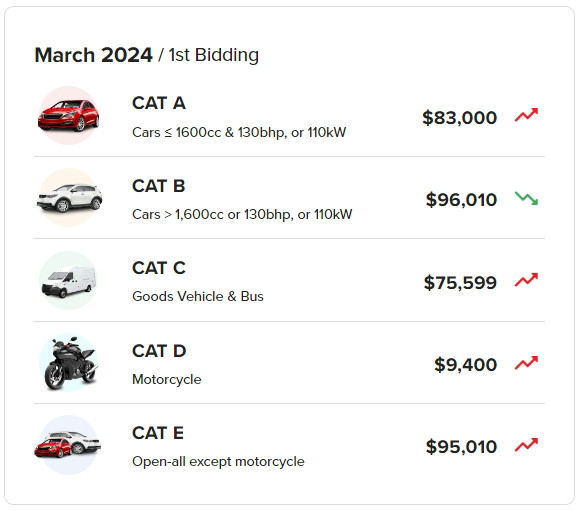
Task: Select the white van CAT C icon
Action: click(x=68, y=280)
